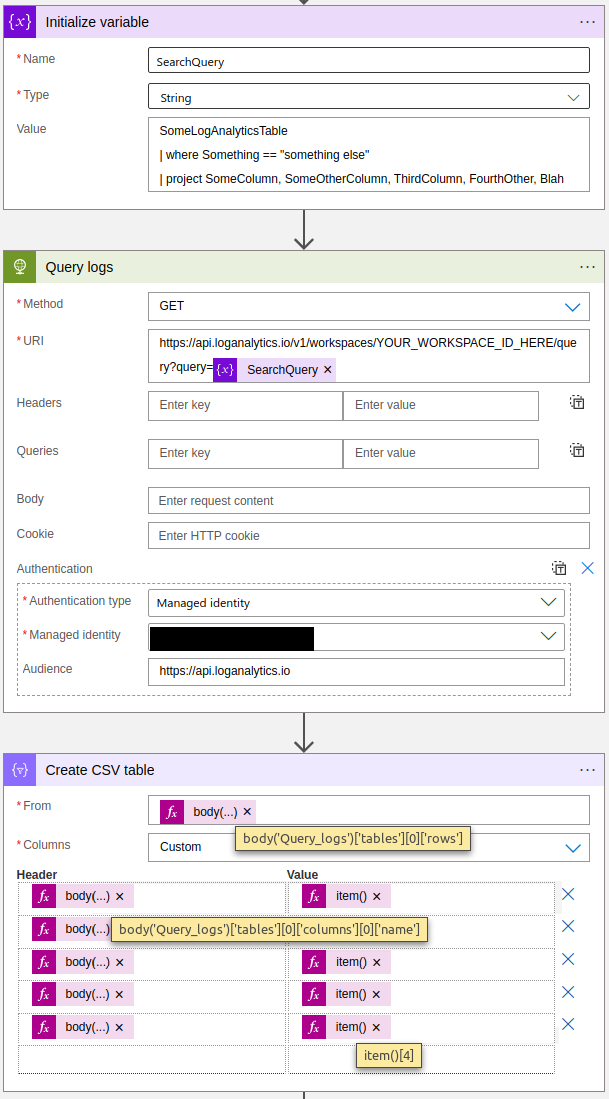
Task: Click fx icon of From body expression
Action: coord(172,812)
